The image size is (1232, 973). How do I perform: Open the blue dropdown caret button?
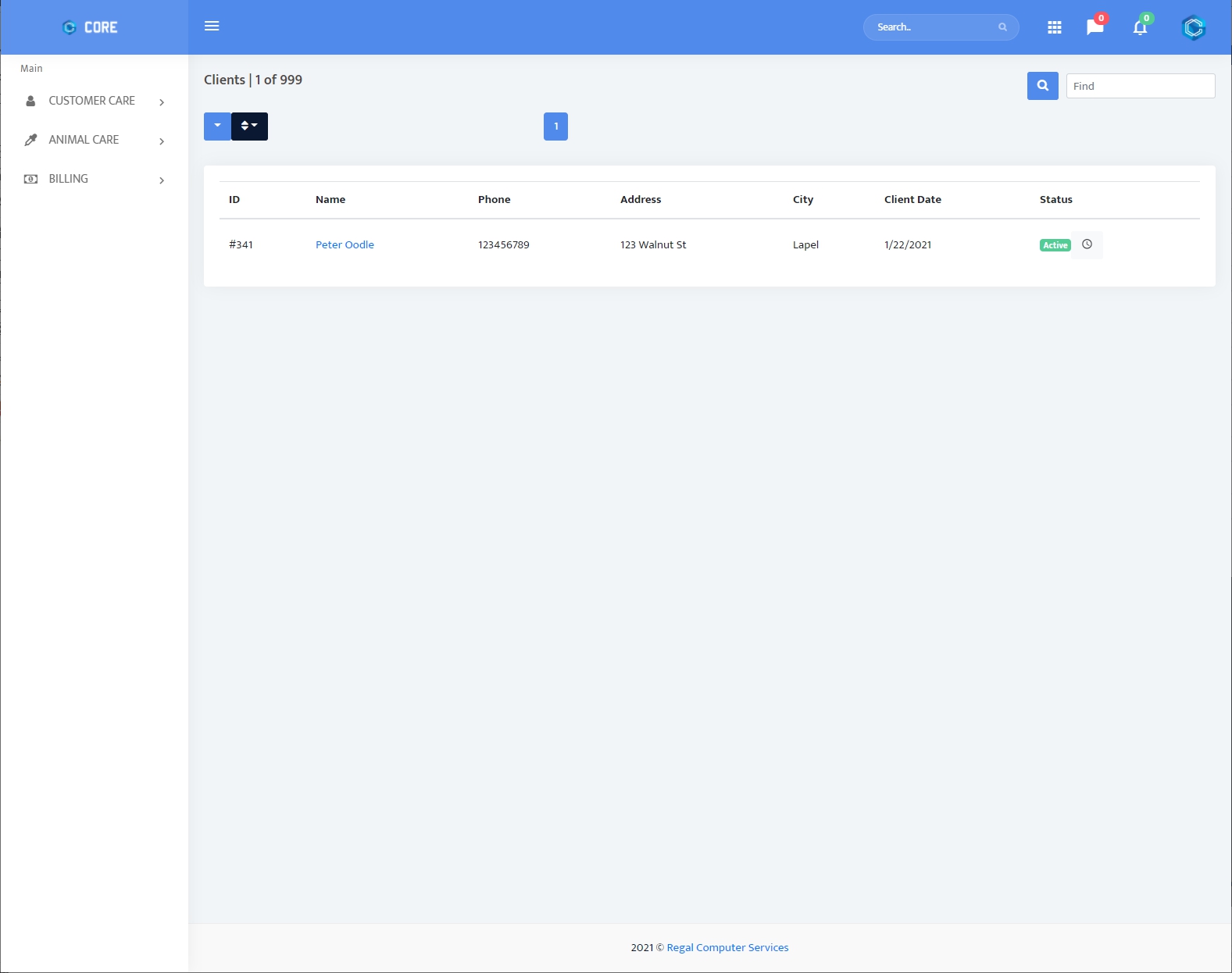click(x=217, y=127)
